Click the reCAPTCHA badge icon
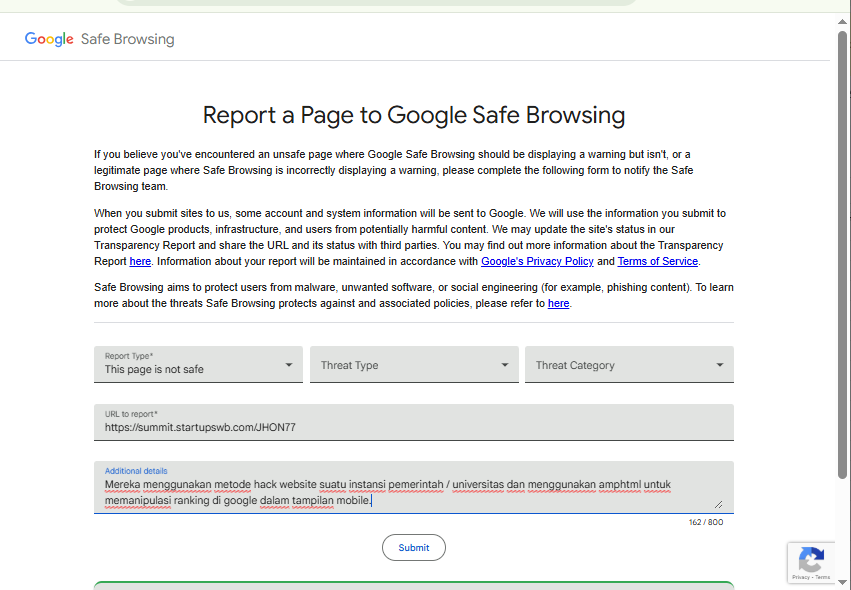 pyautogui.click(x=811, y=559)
